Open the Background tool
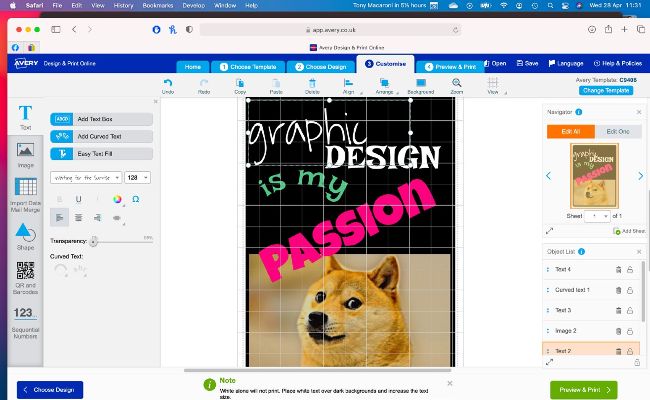 point(420,85)
